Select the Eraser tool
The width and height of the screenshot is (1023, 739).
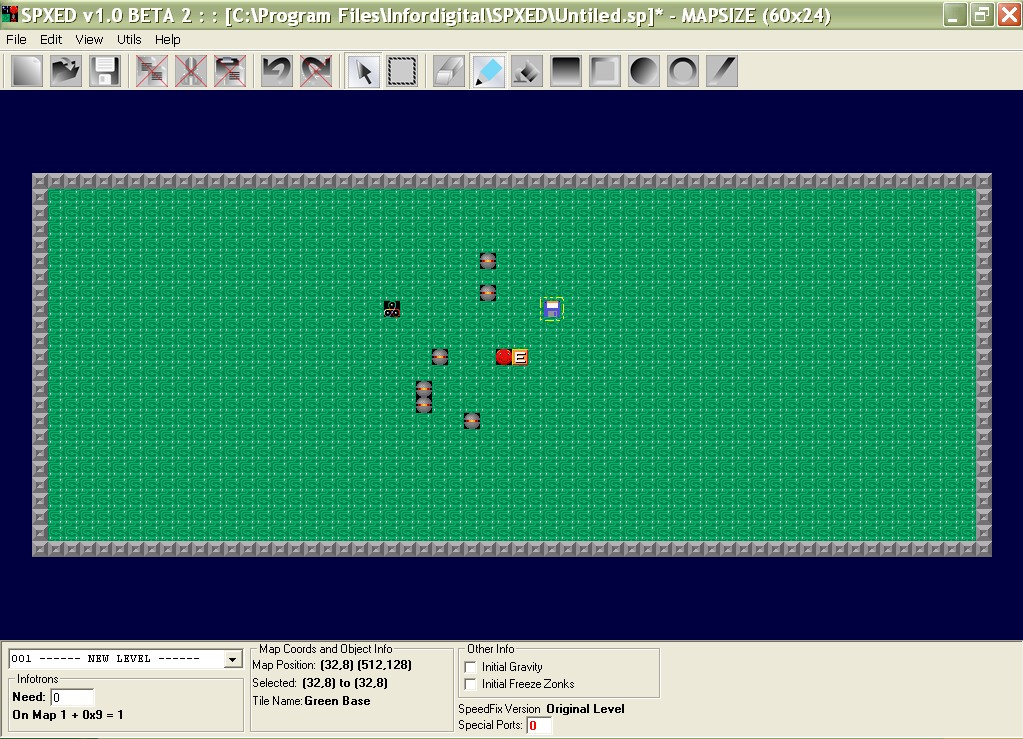(x=449, y=71)
